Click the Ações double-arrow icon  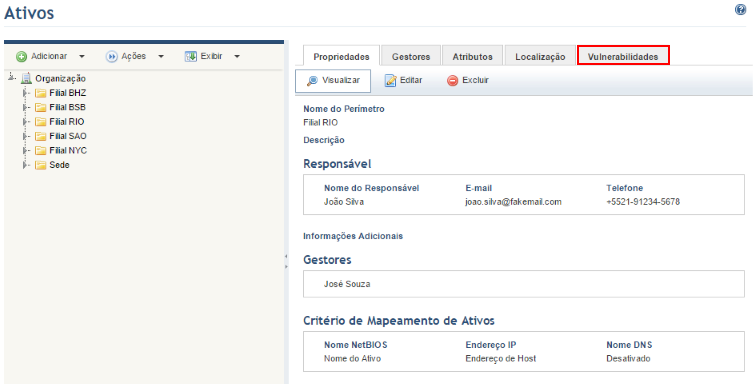(111, 57)
